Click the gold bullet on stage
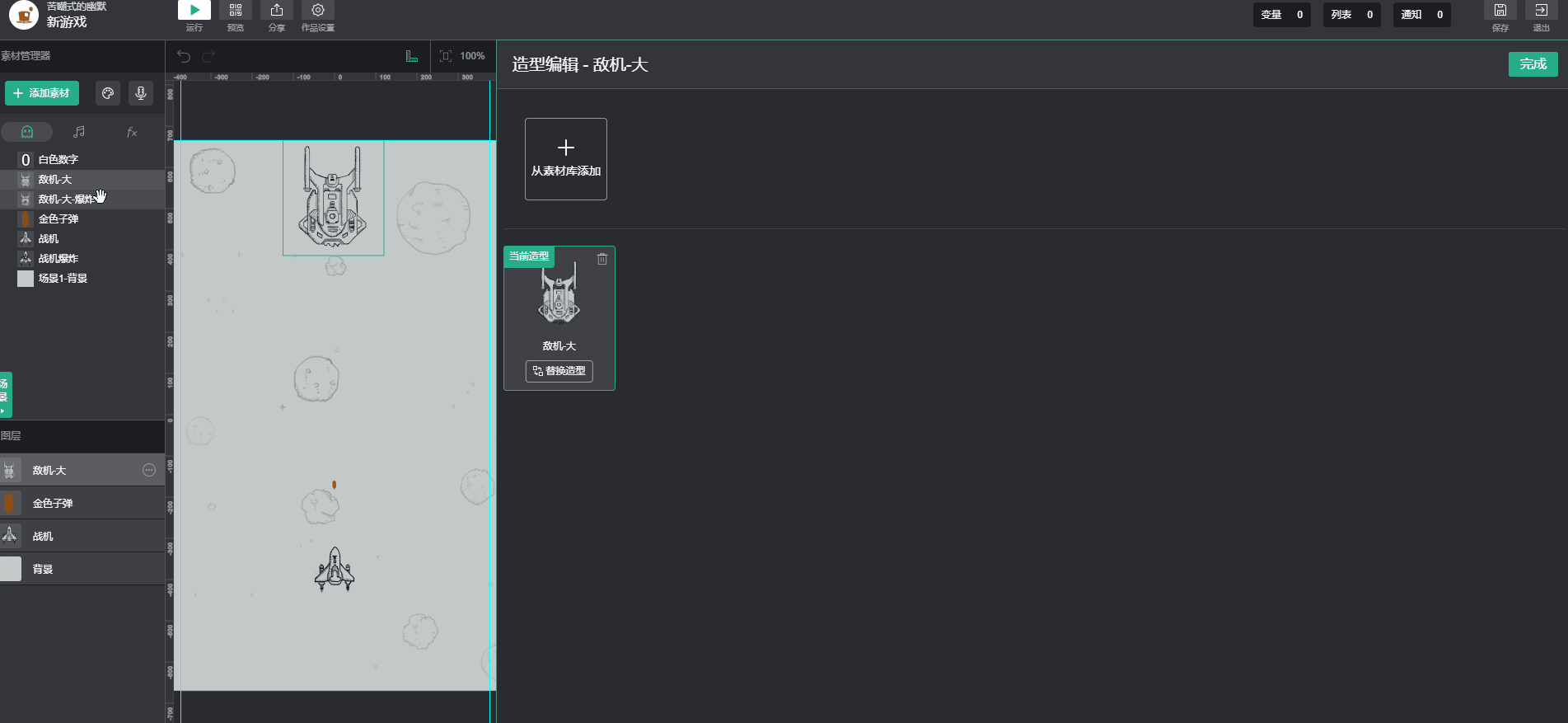 [334, 485]
